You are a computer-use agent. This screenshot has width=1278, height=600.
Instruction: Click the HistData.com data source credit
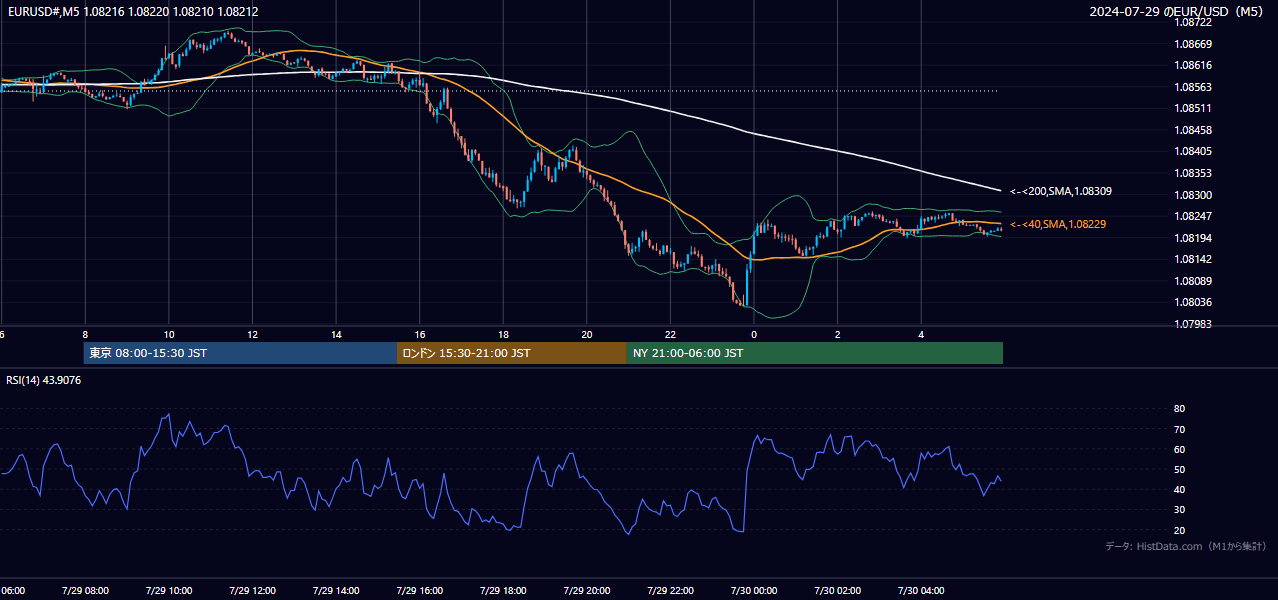click(x=1186, y=546)
